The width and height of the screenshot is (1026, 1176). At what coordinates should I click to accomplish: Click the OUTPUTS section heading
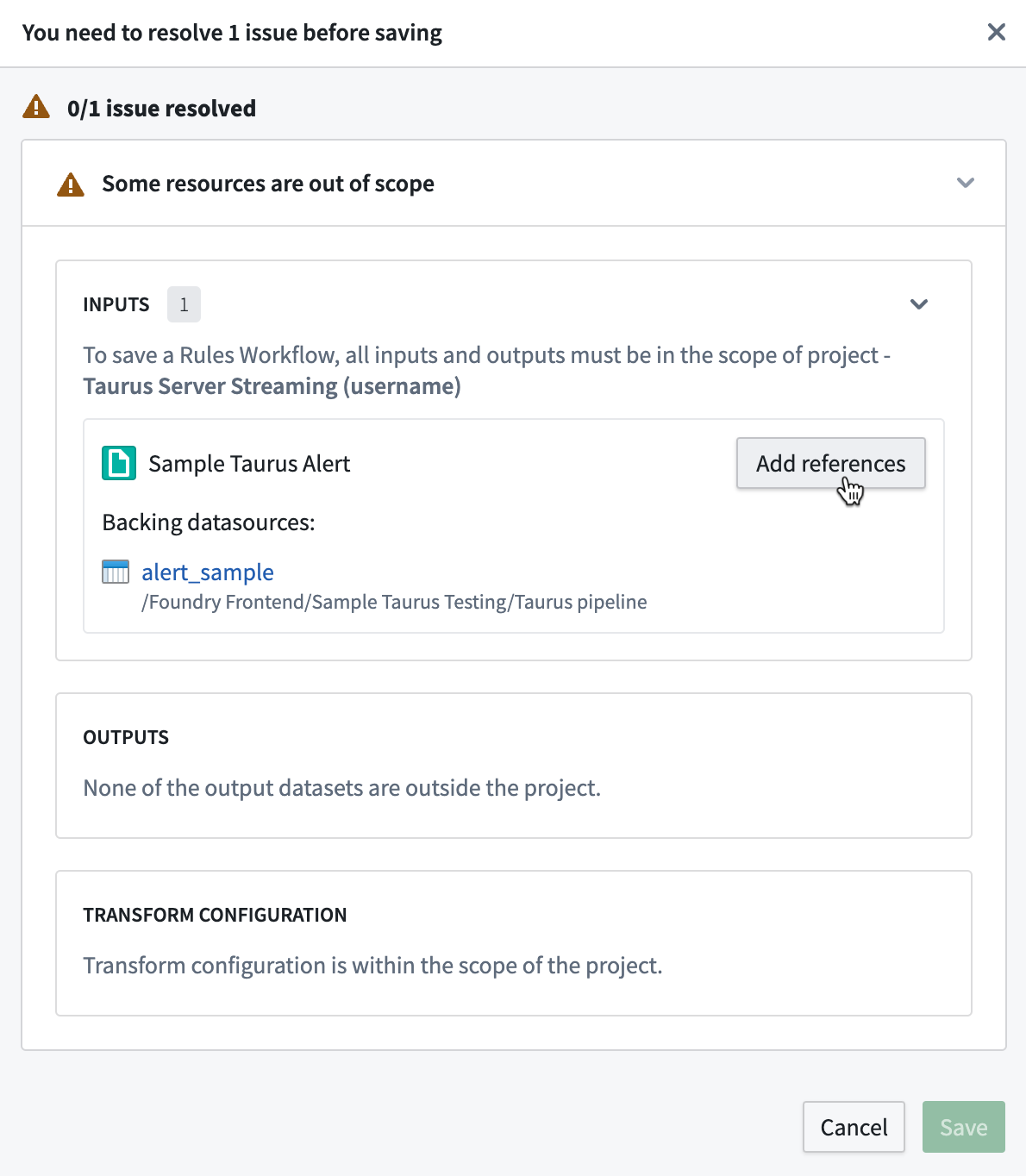(x=126, y=737)
